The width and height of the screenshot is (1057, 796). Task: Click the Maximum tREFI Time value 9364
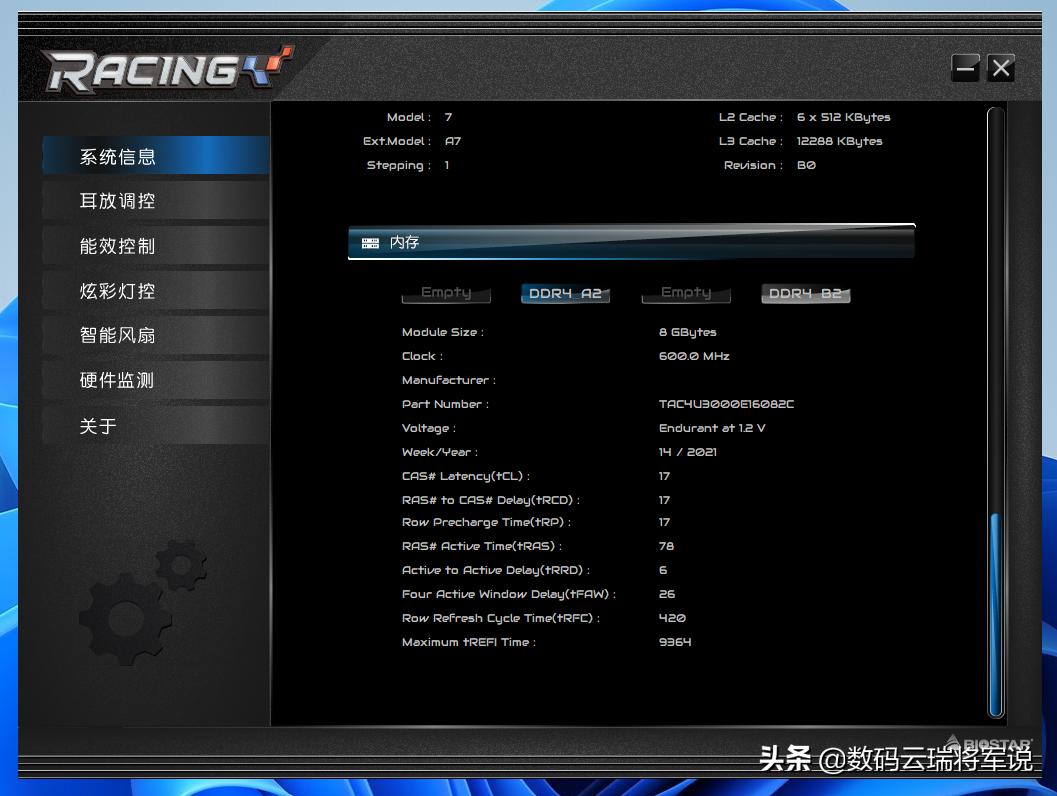point(675,642)
